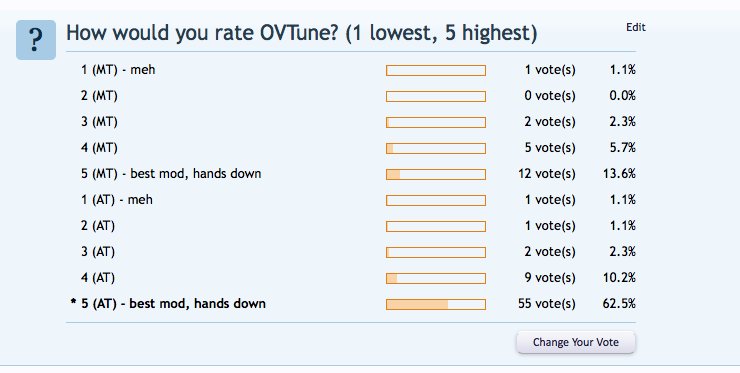Viewport: 740px width, 373px height.
Task: Click the '12 vote(s)' count text
Action: point(547,174)
